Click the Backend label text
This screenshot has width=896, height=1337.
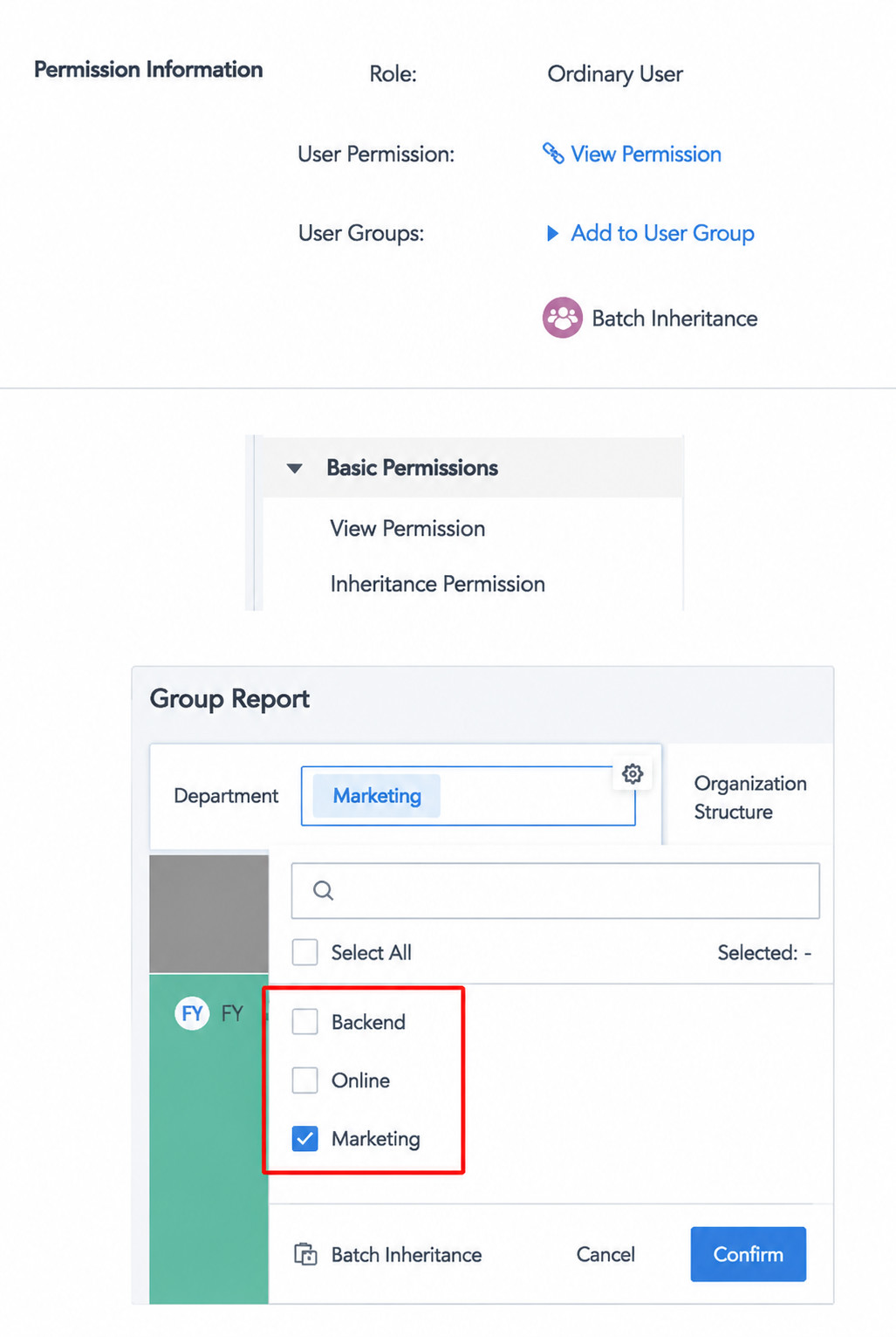(x=368, y=1021)
